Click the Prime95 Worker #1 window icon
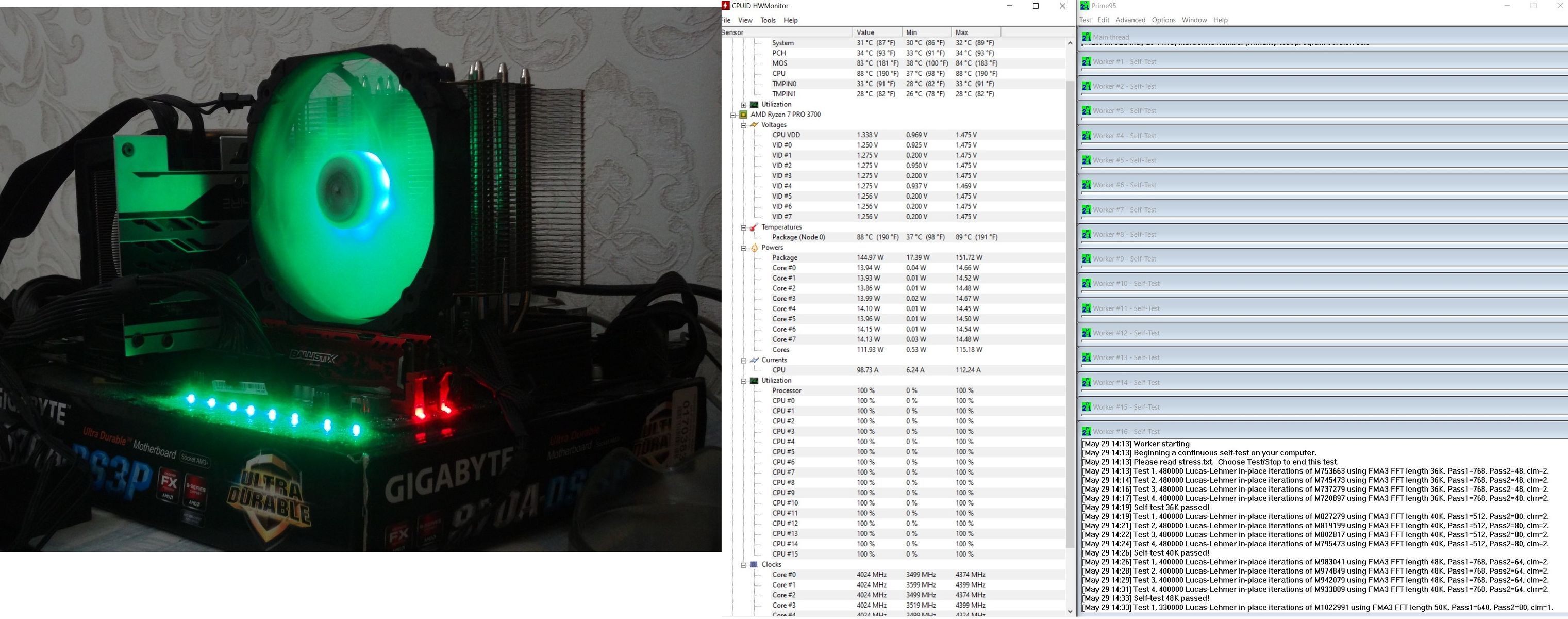The image size is (1568, 619). [1086, 61]
